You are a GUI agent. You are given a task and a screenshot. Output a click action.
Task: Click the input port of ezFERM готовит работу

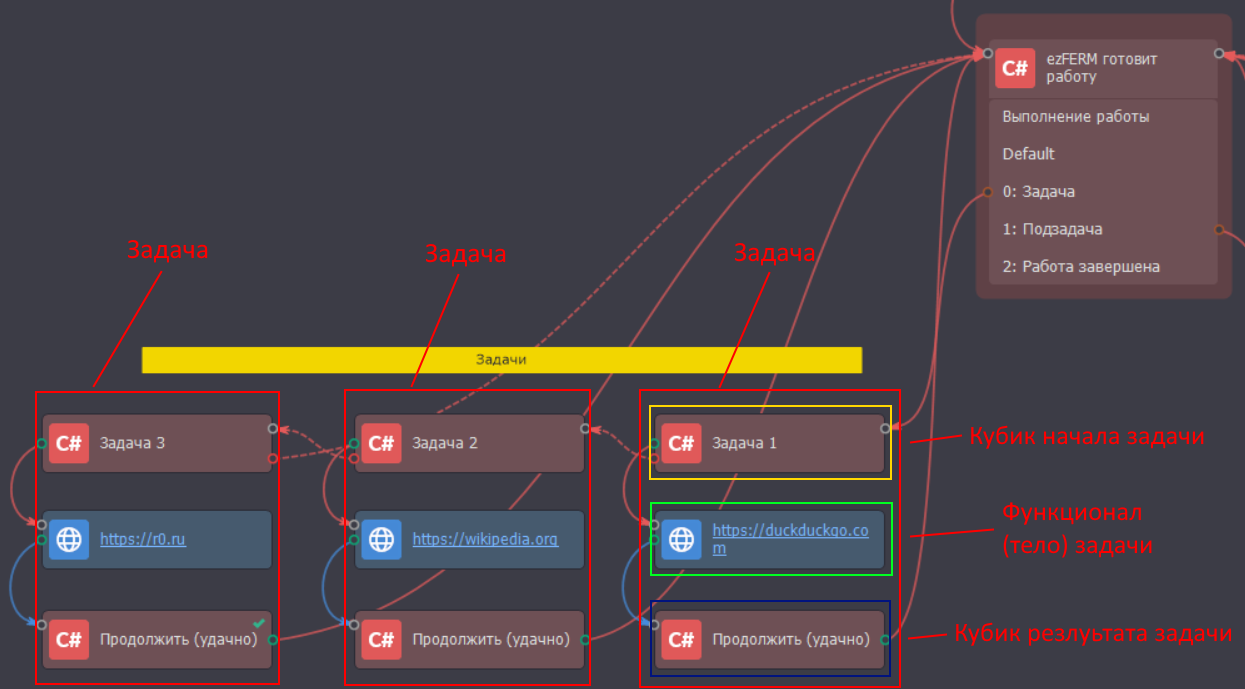point(988,53)
